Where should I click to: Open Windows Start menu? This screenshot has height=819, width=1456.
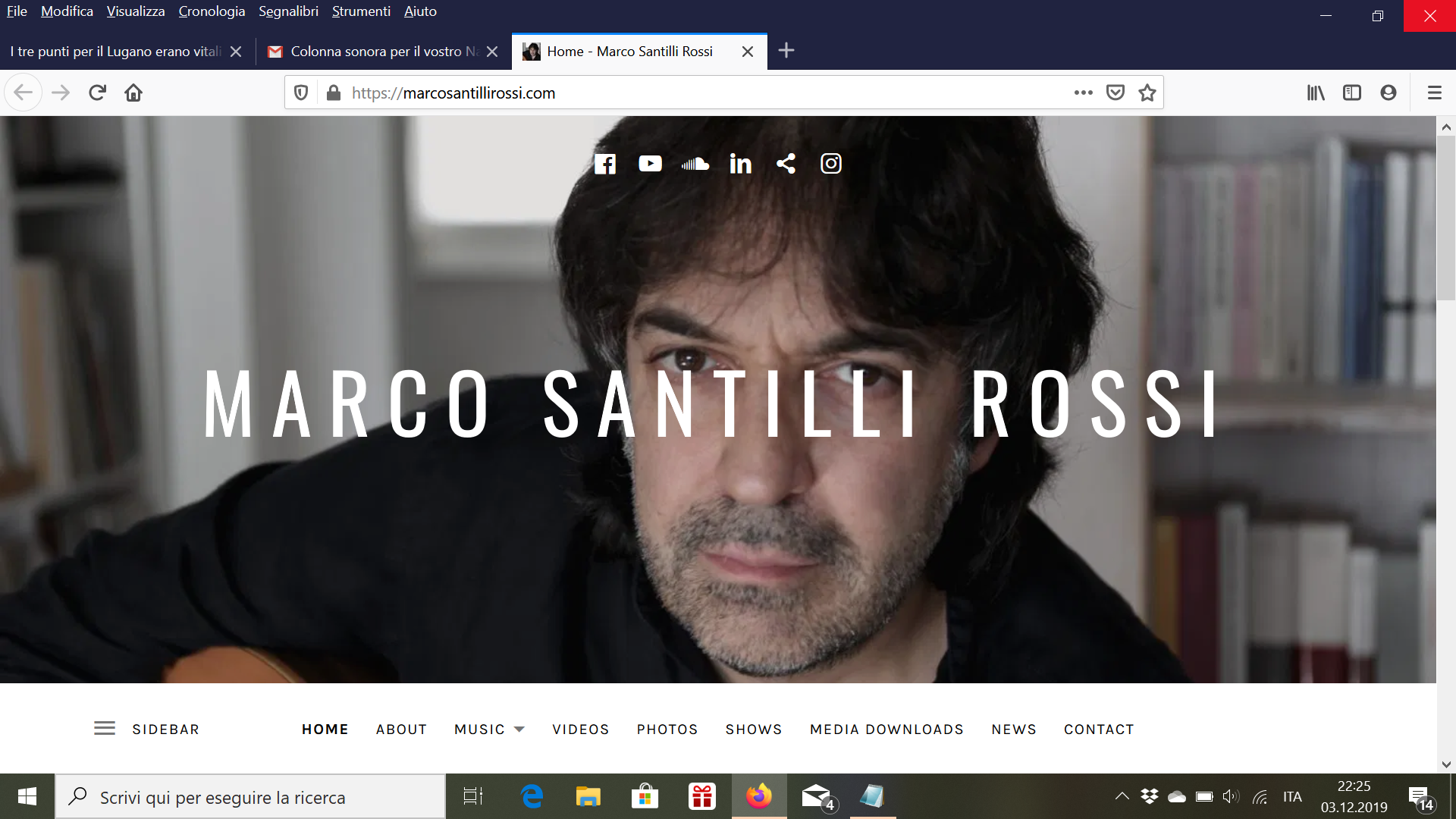click(x=27, y=796)
